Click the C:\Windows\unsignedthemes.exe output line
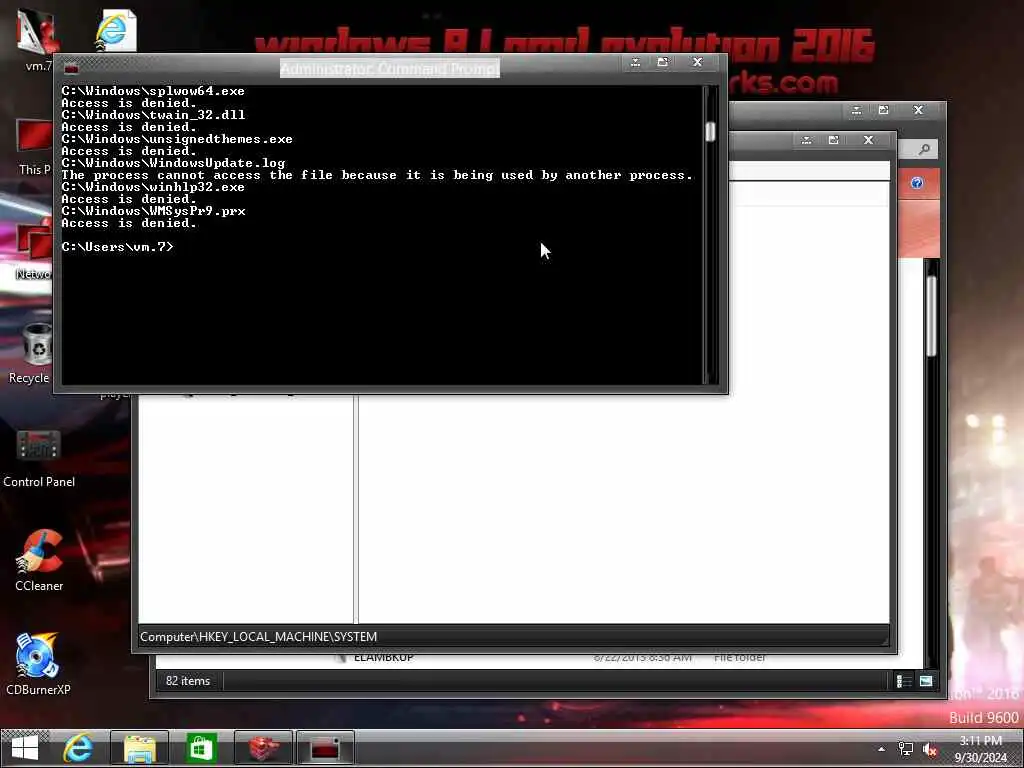 pos(177,139)
